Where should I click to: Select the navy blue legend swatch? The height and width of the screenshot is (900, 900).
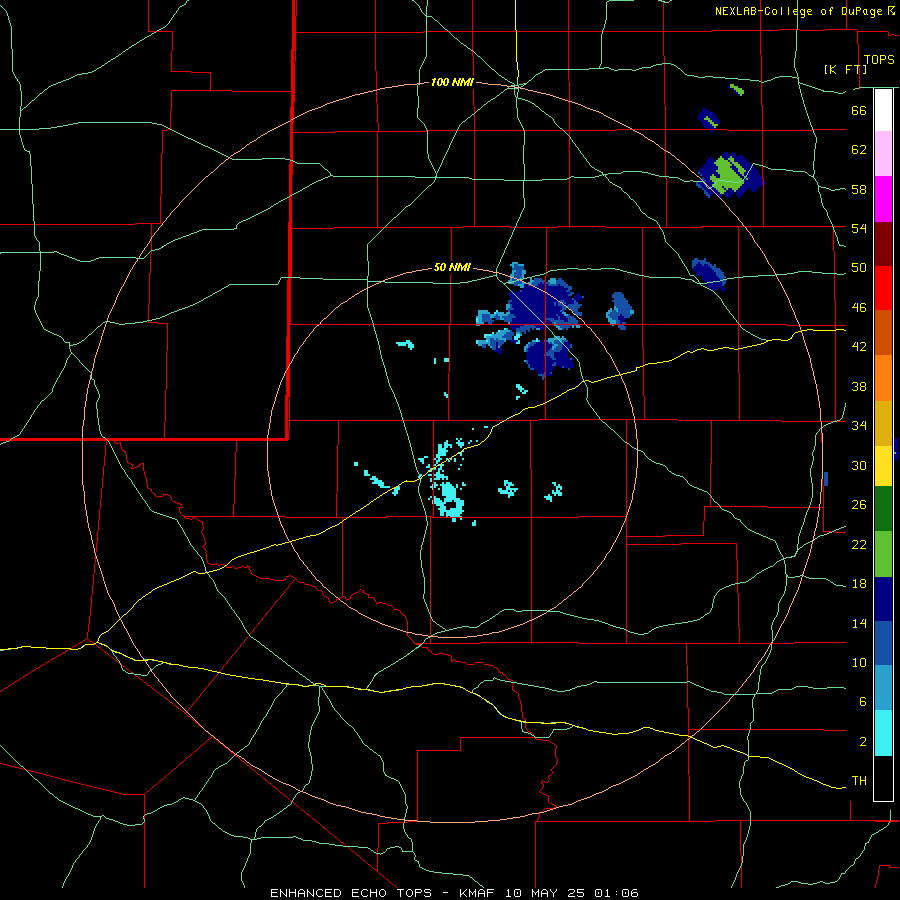point(883,599)
